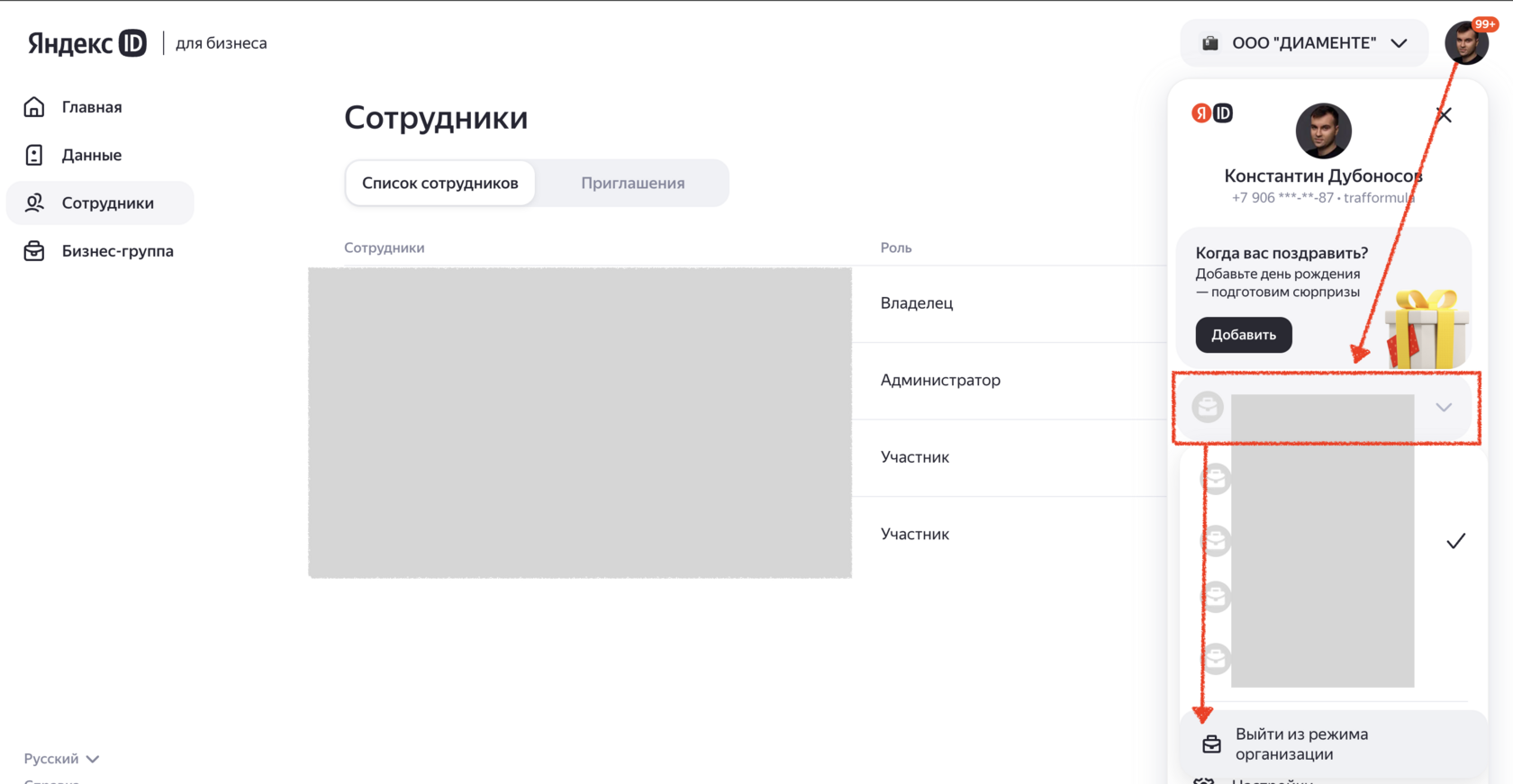Viewport: 1513px width, 784px height.
Task: Expand the ООО "ДИАМЕНТЕ" organization dropdown
Action: coord(1304,43)
